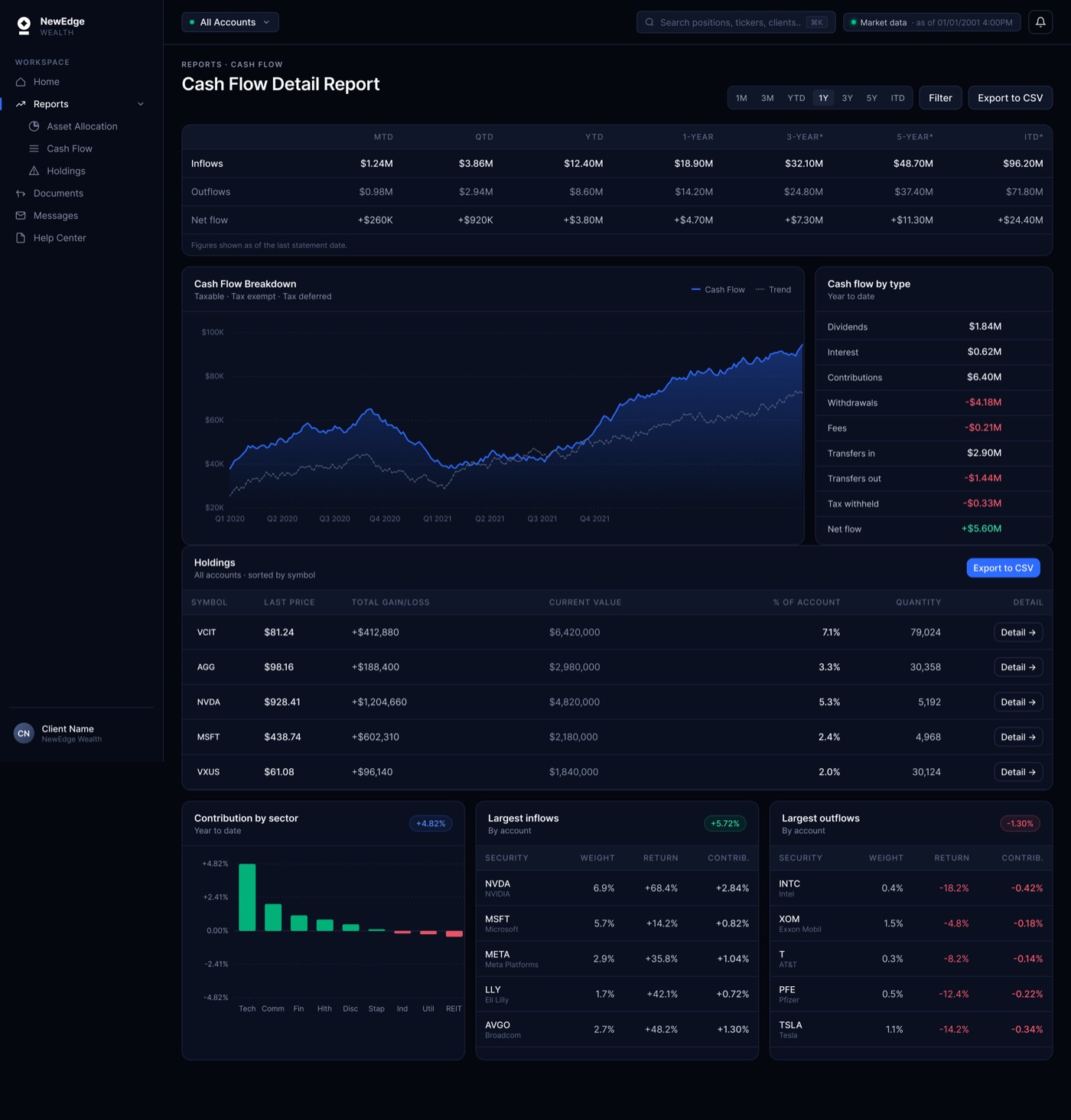
Task: Switch to the 3Y time range
Action: point(847,98)
